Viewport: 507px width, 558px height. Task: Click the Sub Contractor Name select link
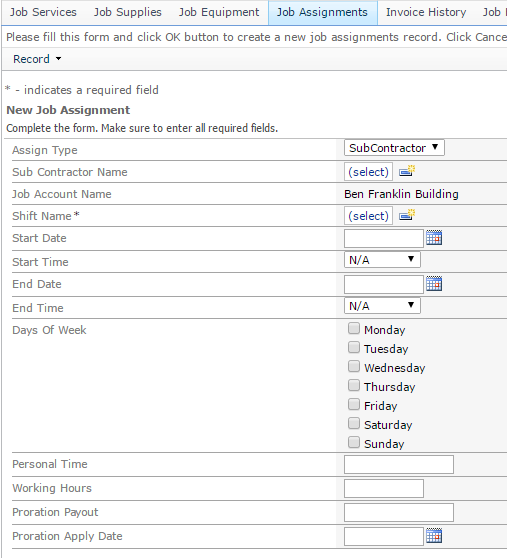368,172
